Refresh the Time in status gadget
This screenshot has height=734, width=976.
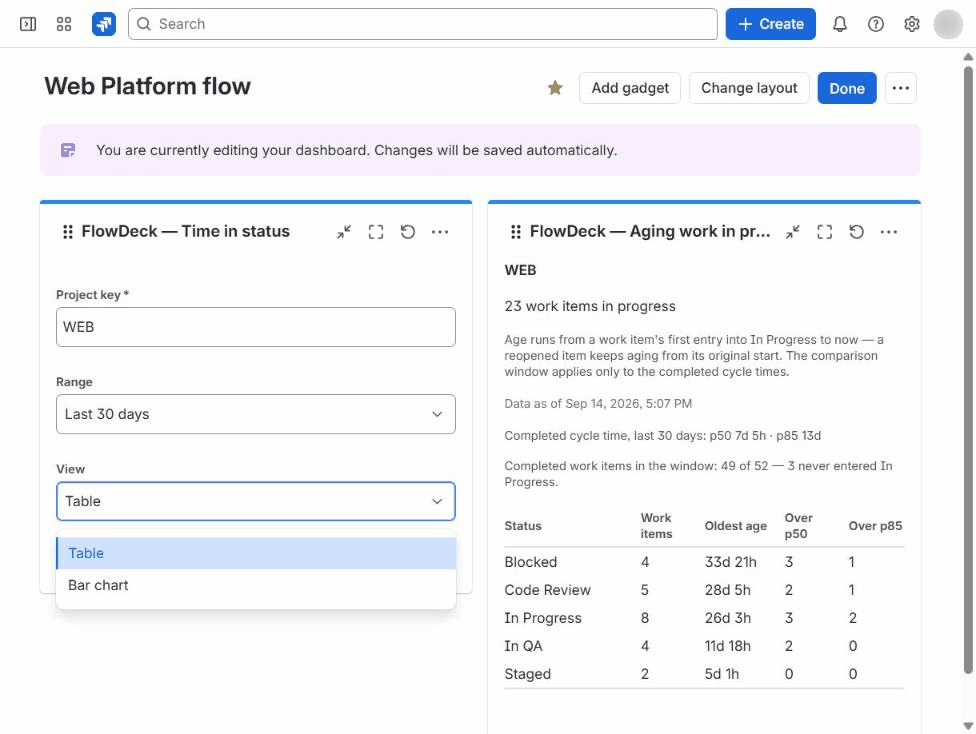[x=408, y=232]
